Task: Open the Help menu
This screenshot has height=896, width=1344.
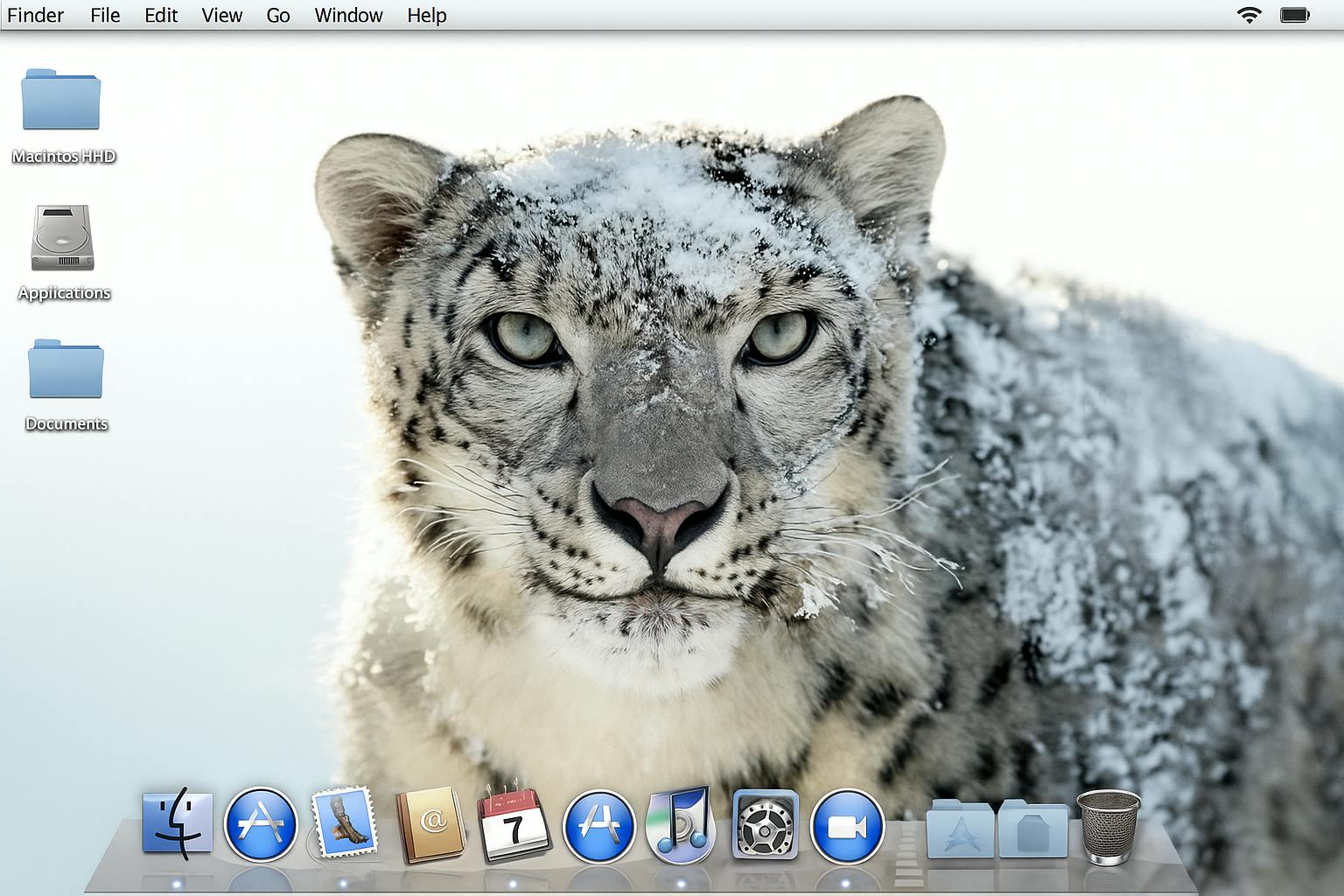Action: [x=427, y=15]
